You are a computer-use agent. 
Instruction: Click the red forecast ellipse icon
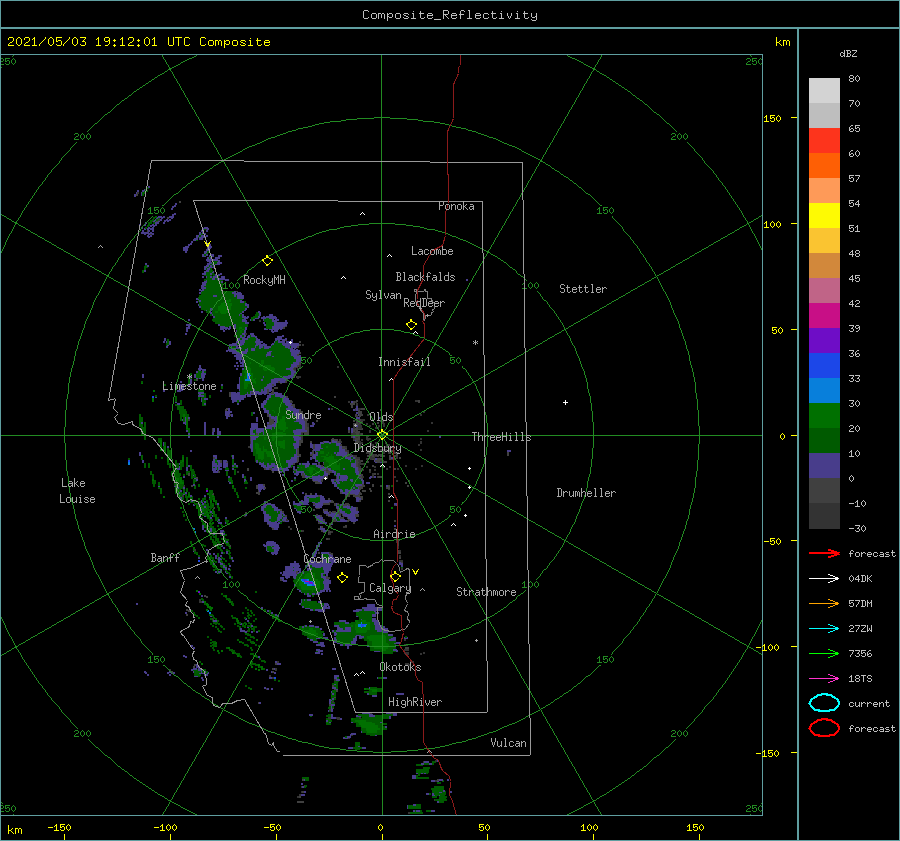tap(824, 728)
